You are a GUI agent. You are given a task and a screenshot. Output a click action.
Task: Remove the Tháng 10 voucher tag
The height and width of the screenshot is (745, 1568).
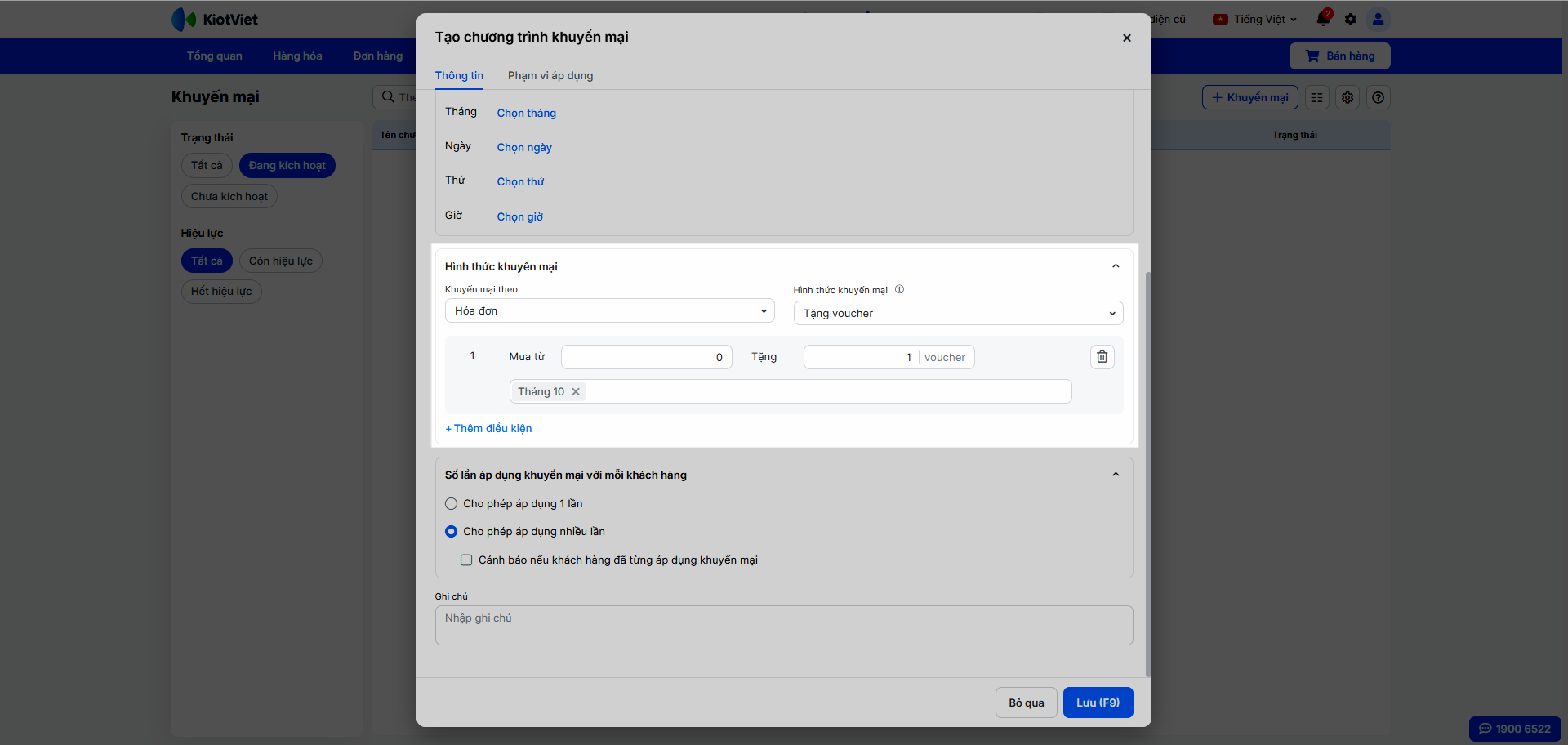576,392
